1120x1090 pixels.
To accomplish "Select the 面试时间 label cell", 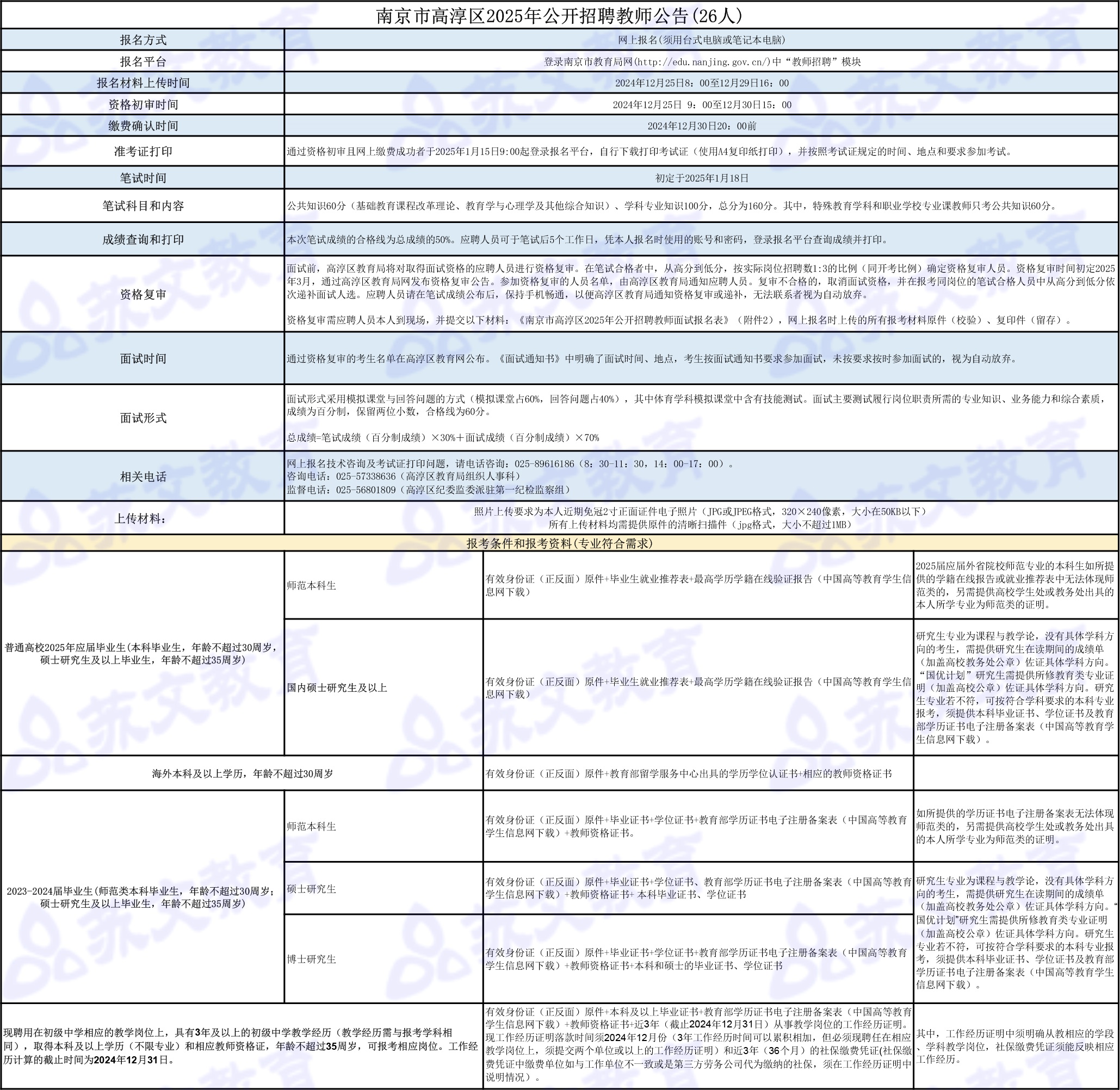I will pos(143,358).
